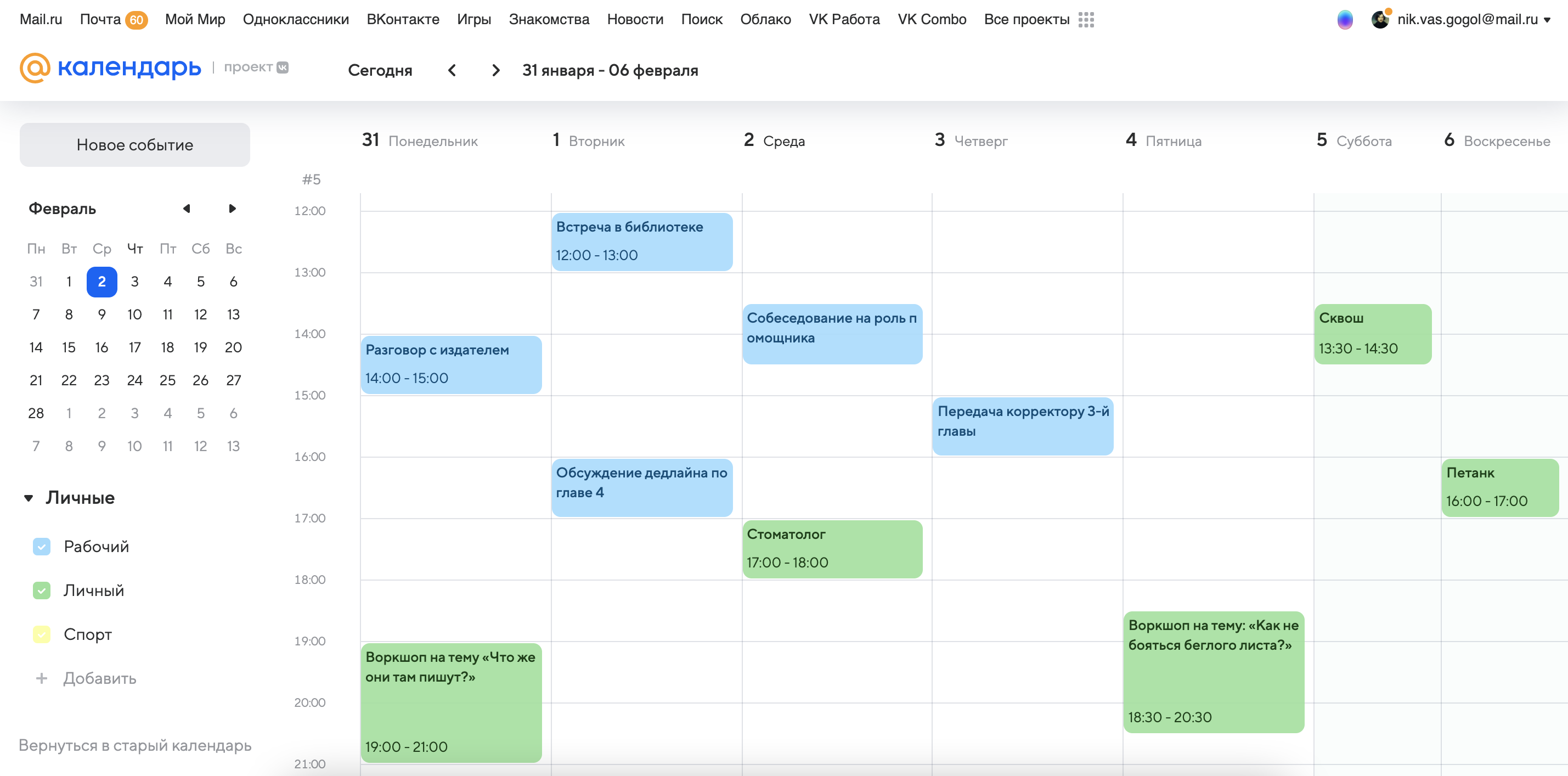This screenshot has height=776, width=1568.
Task: Open account dropdown for nik.vas.gogol@mail.ru
Action: click(x=1547, y=20)
